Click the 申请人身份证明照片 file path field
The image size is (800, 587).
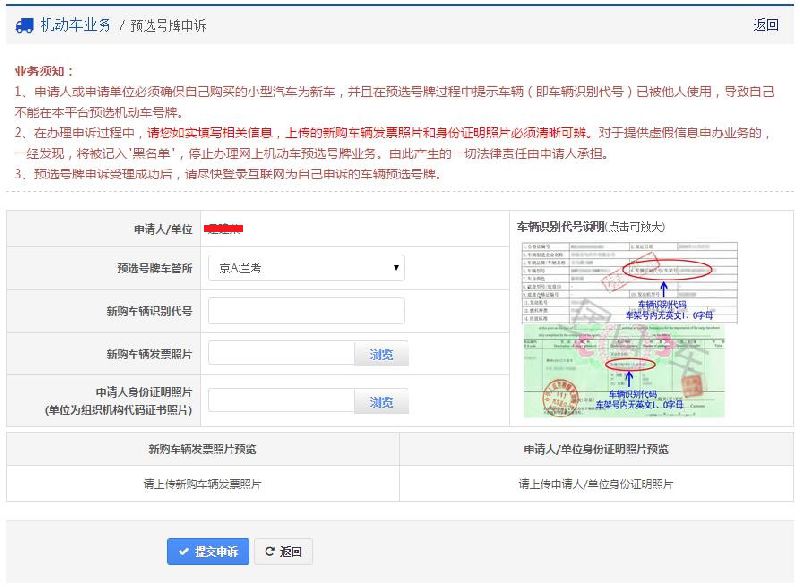[281, 402]
